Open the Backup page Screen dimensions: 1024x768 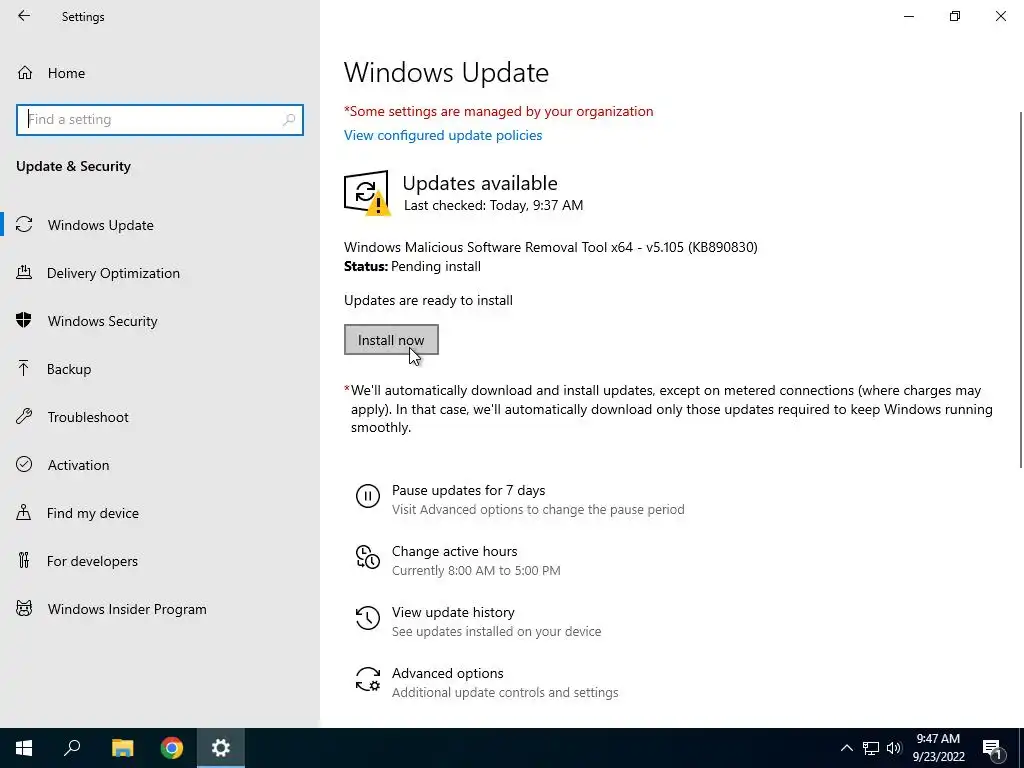(160, 369)
